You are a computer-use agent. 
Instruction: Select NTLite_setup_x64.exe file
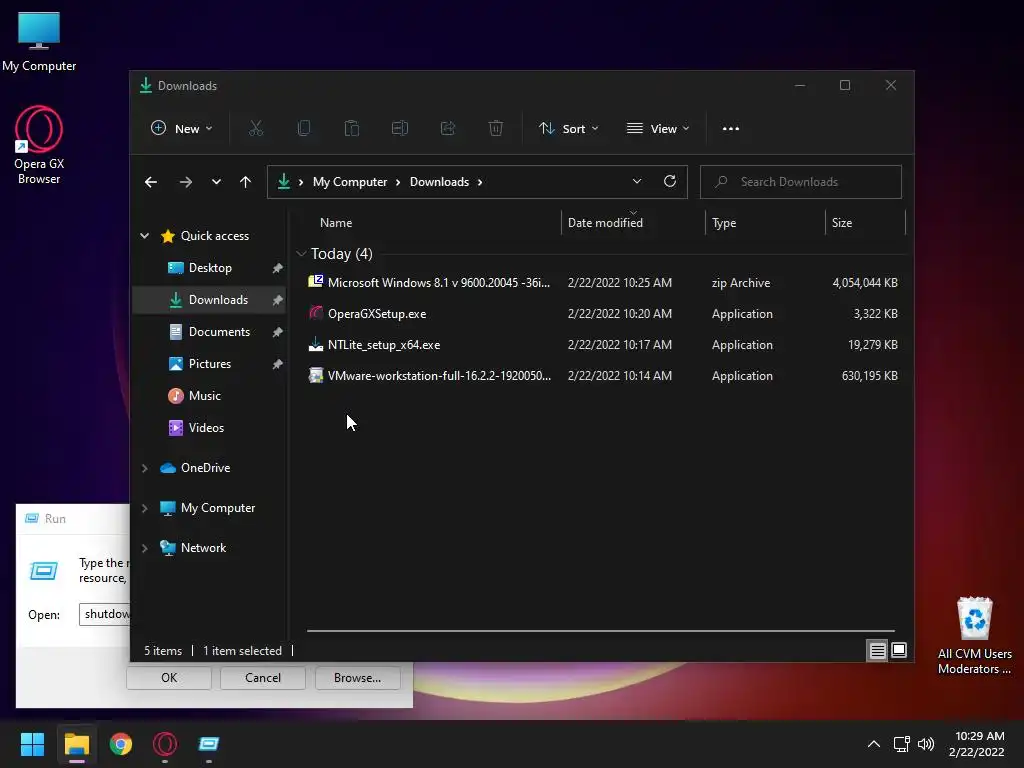click(602, 345)
